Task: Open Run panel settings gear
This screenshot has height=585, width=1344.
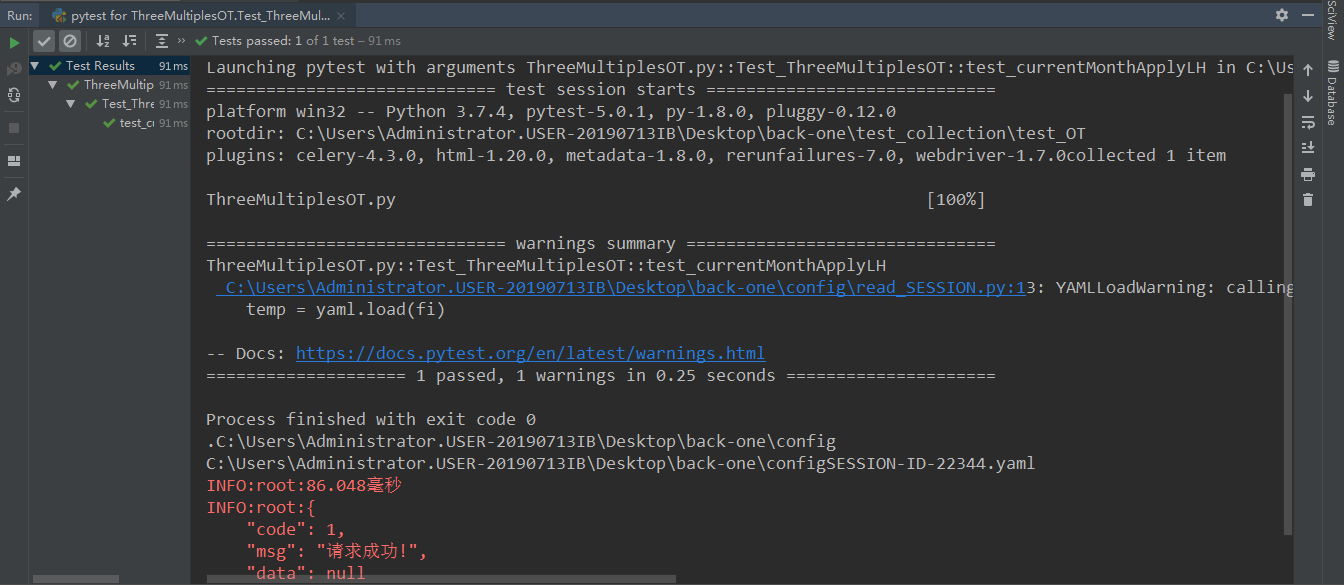Action: click(1282, 15)
